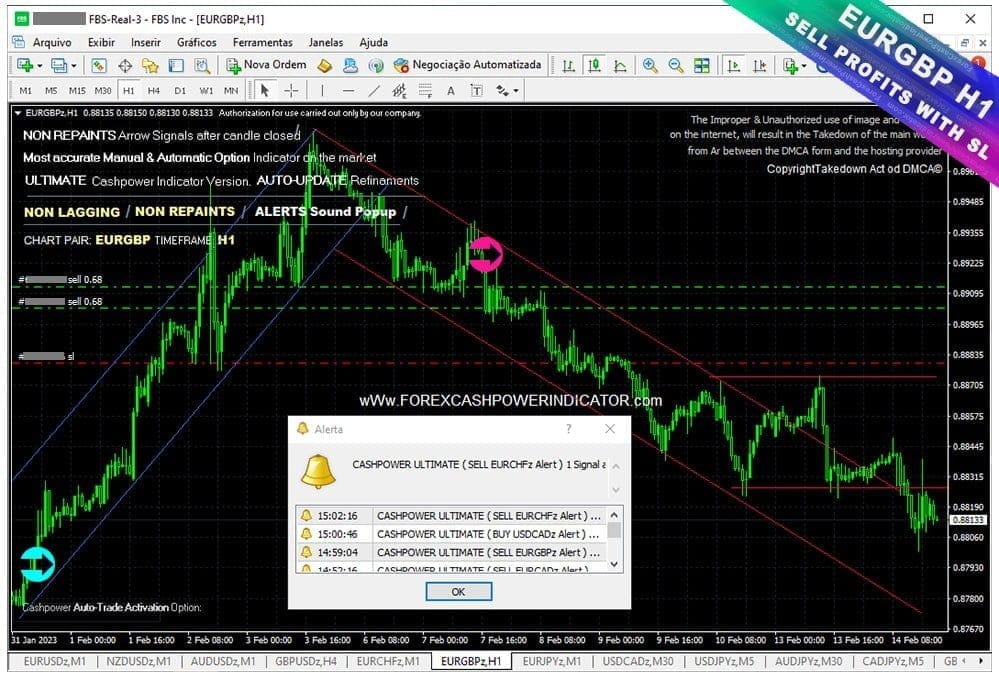999x683 pixels.
Task: Select the Fibonacci Retracement tool
Action: point(424,90)
